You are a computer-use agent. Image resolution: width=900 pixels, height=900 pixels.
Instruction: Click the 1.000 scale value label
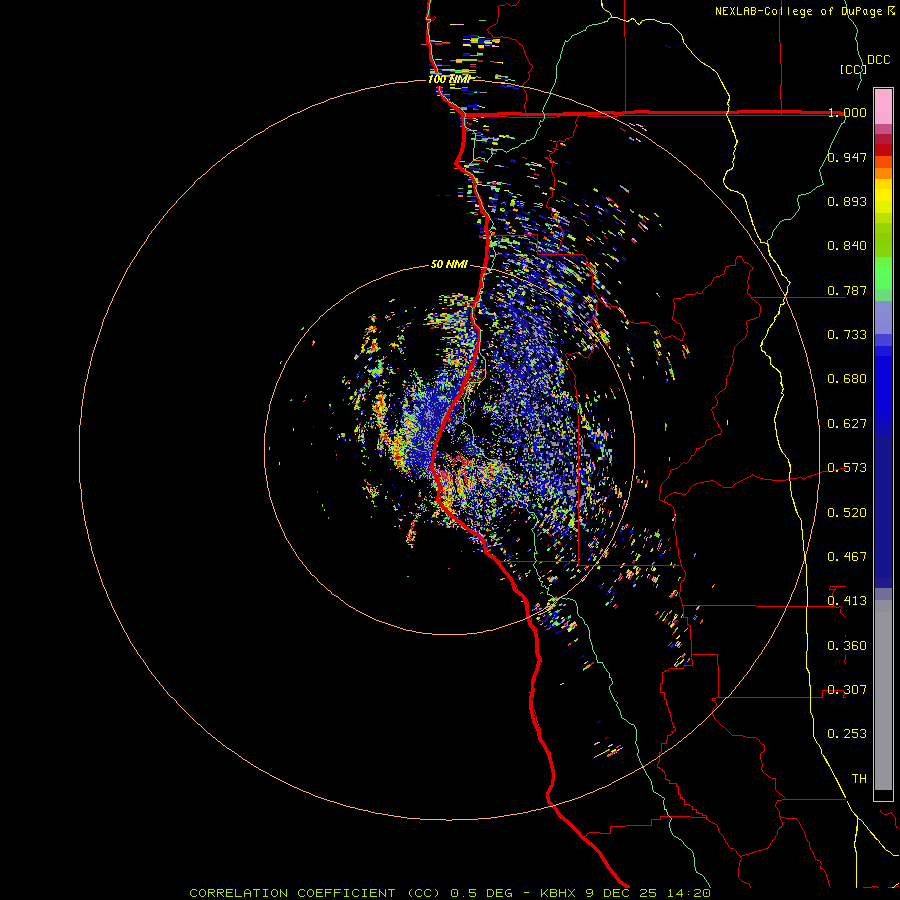[847, 113]
